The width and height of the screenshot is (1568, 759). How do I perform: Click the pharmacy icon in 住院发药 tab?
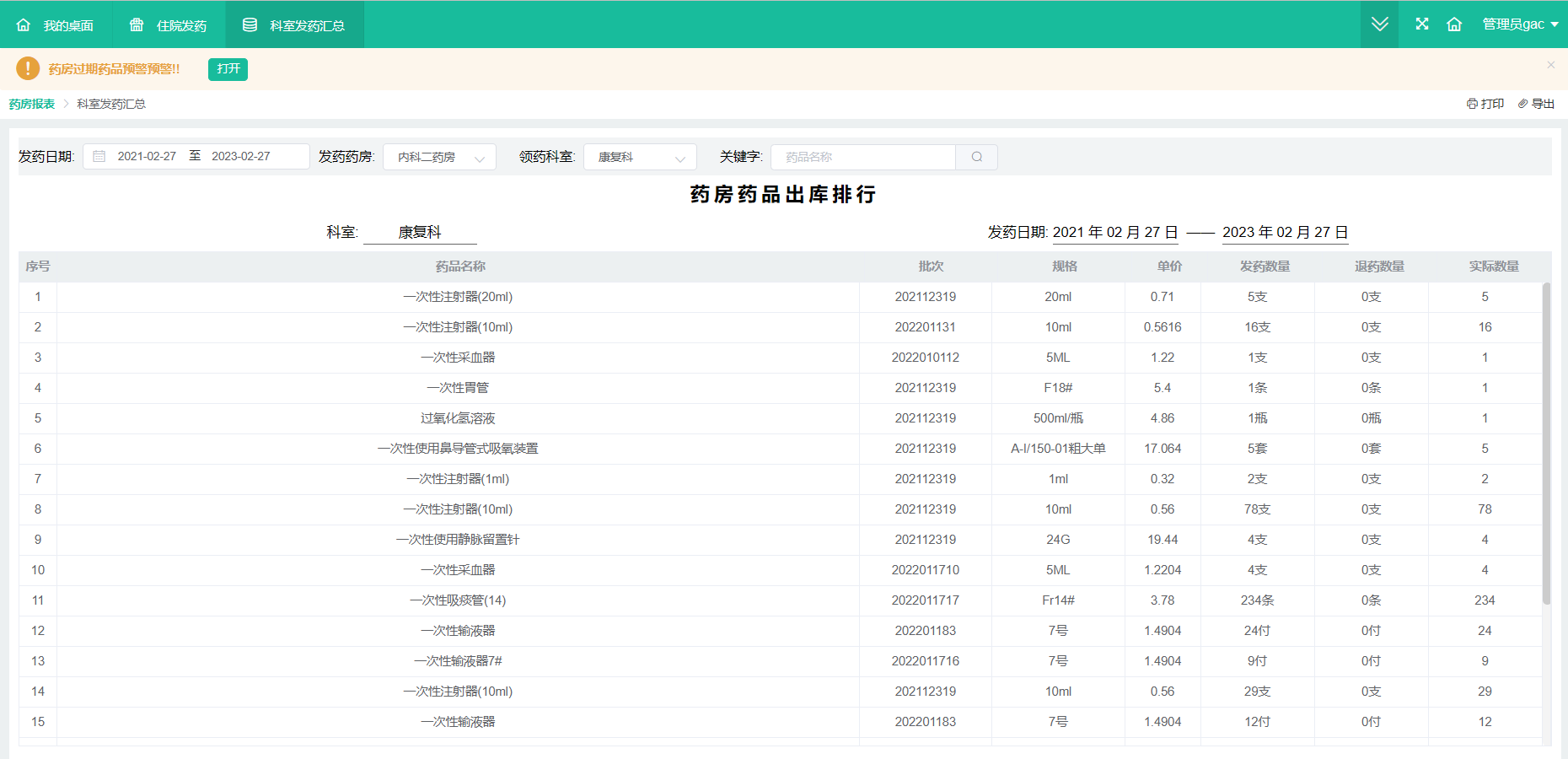137,25
